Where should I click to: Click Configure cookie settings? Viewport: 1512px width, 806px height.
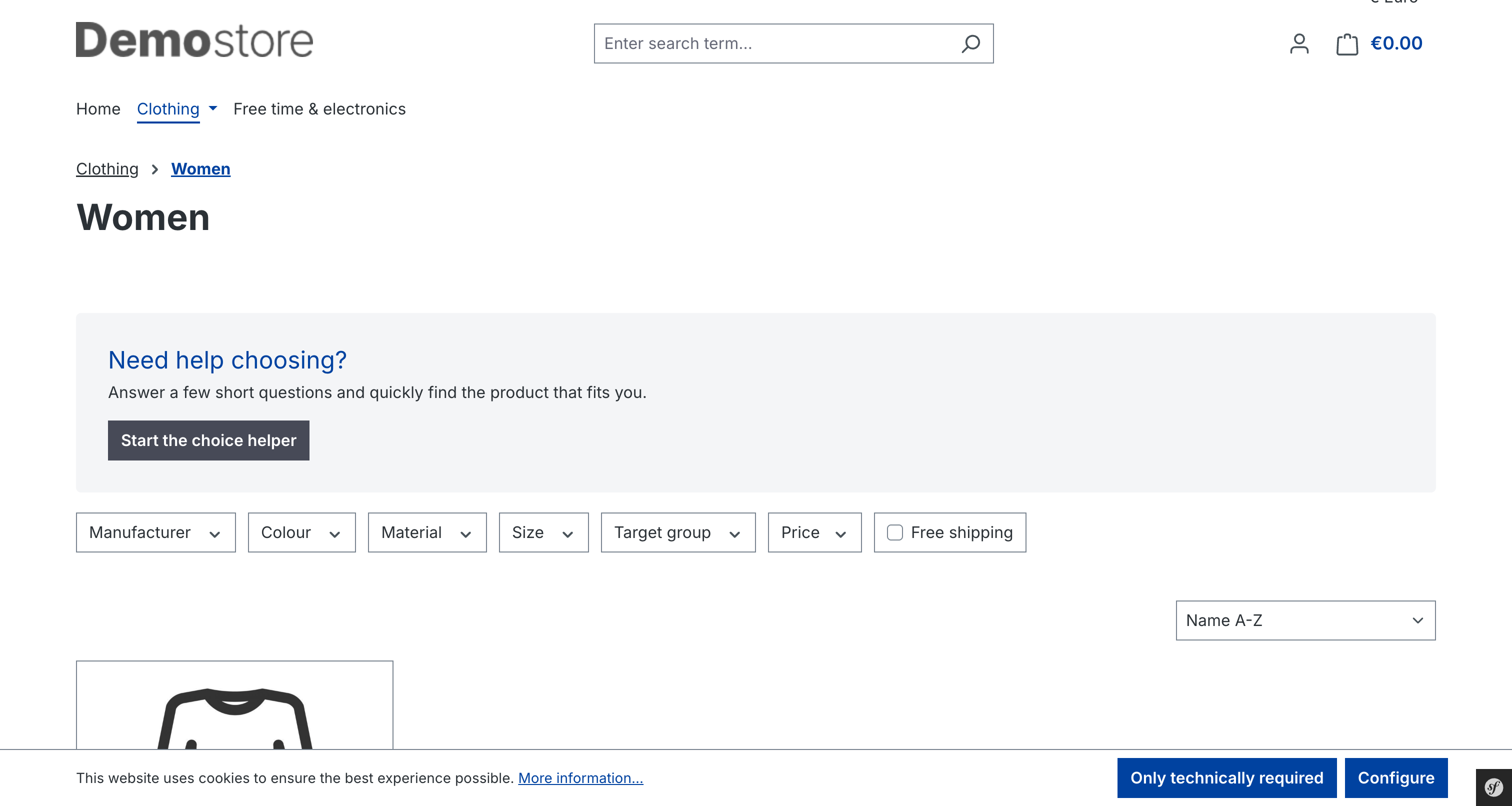[x=1396, y=778]
